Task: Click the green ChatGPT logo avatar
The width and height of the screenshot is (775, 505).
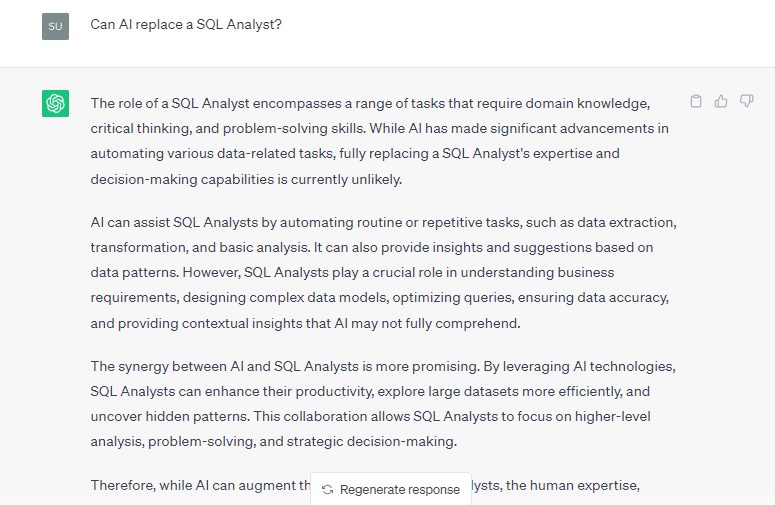Action: (x=55, y=103)
